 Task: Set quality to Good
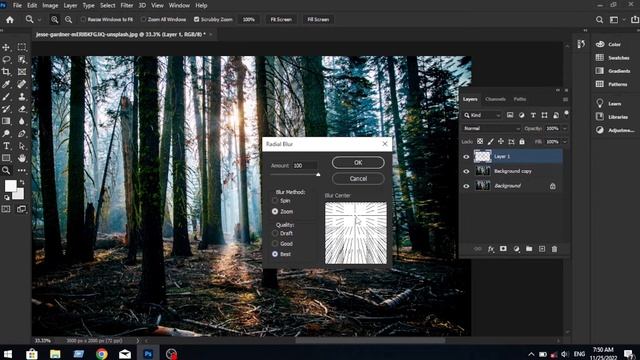click(x=275, y=243)
